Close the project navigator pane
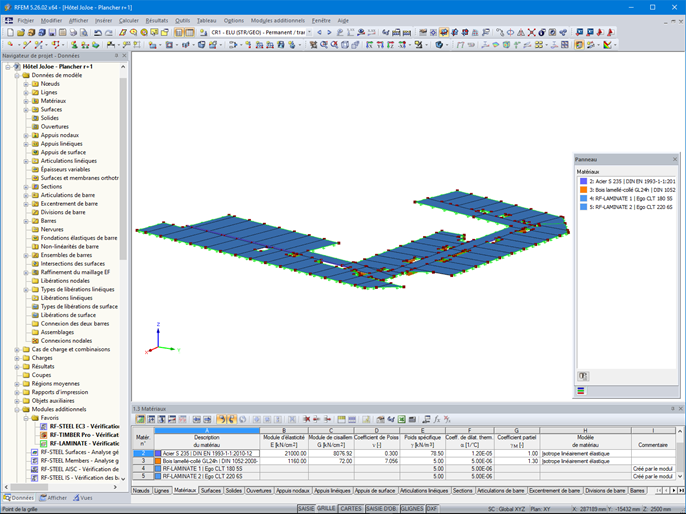 (125, 56)
